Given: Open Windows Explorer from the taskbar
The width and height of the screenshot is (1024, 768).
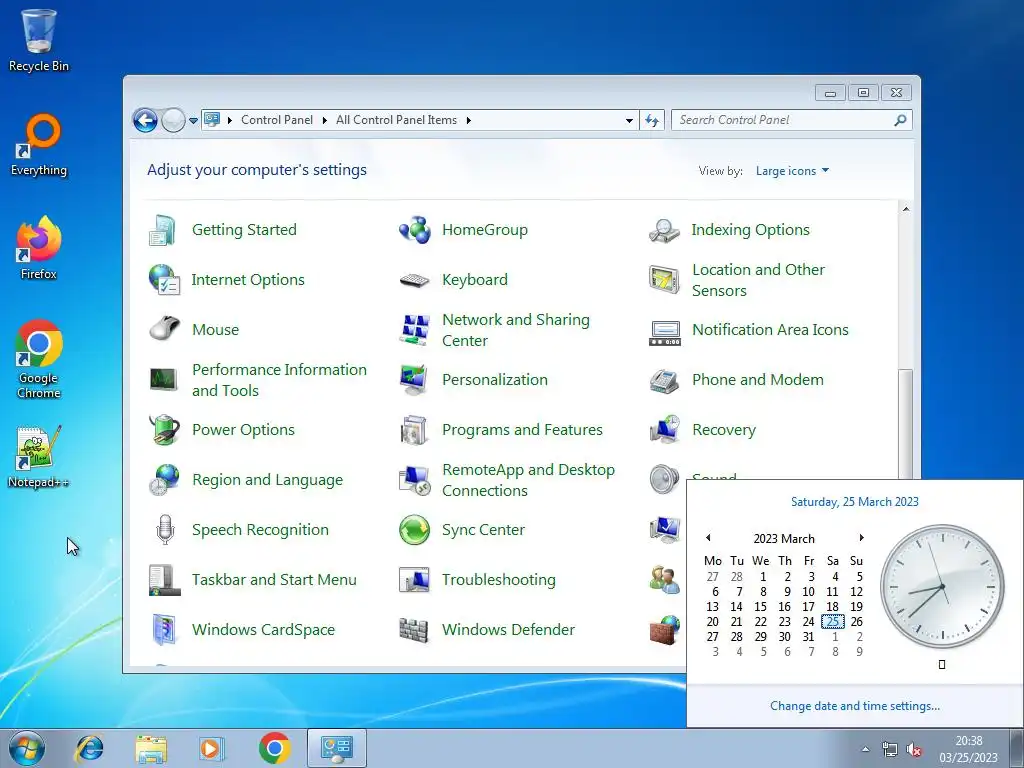Looking at the screenshot, I should [x=151, y=748].
